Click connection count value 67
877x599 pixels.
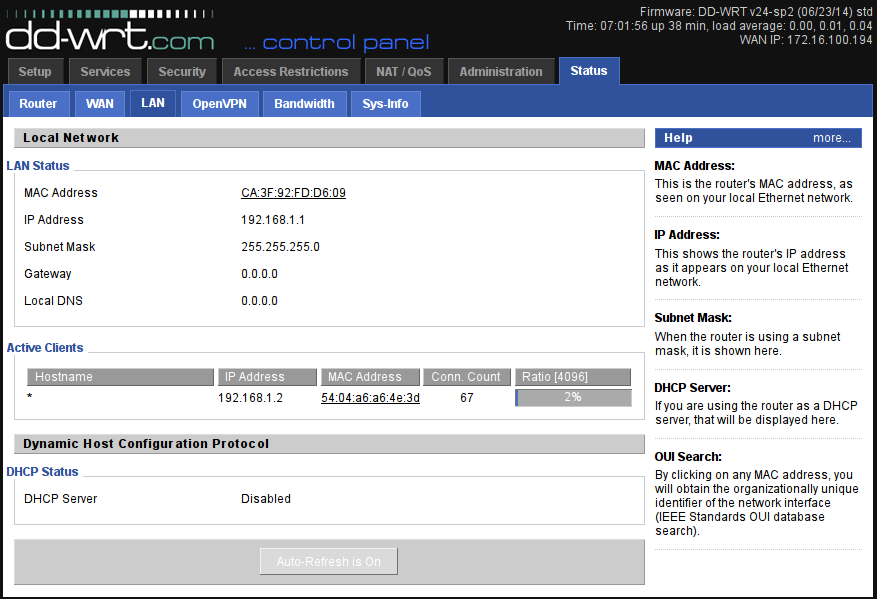(467, 398)
